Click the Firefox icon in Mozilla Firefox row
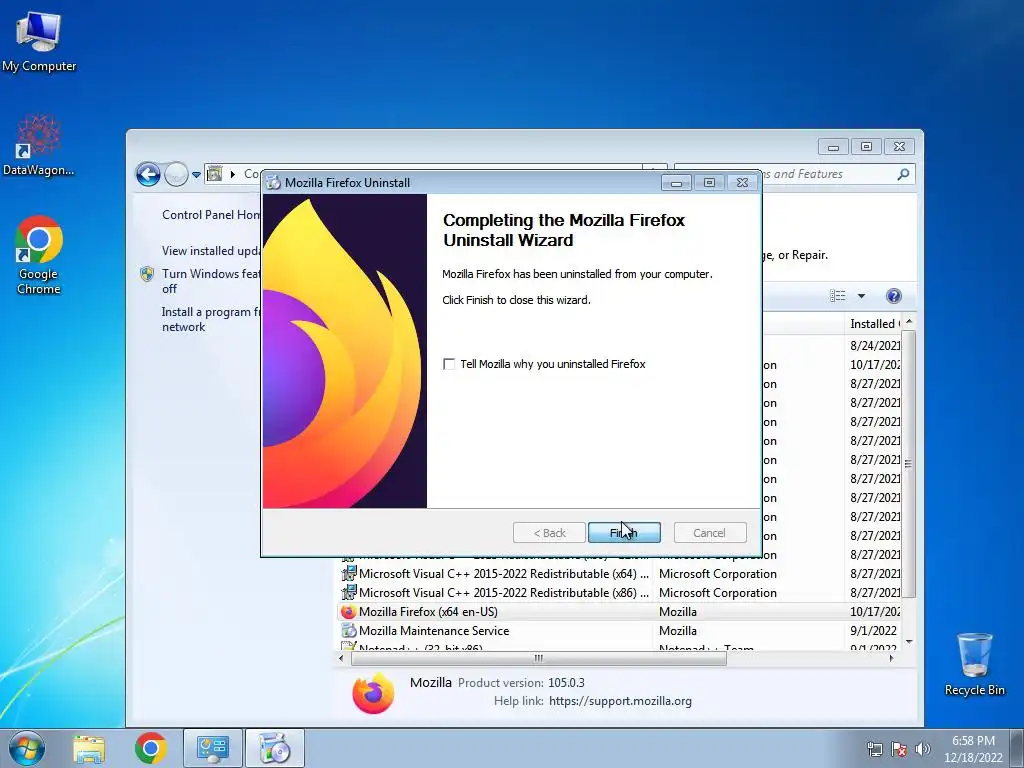1024x768 pixels. click(x=349, y=612)
